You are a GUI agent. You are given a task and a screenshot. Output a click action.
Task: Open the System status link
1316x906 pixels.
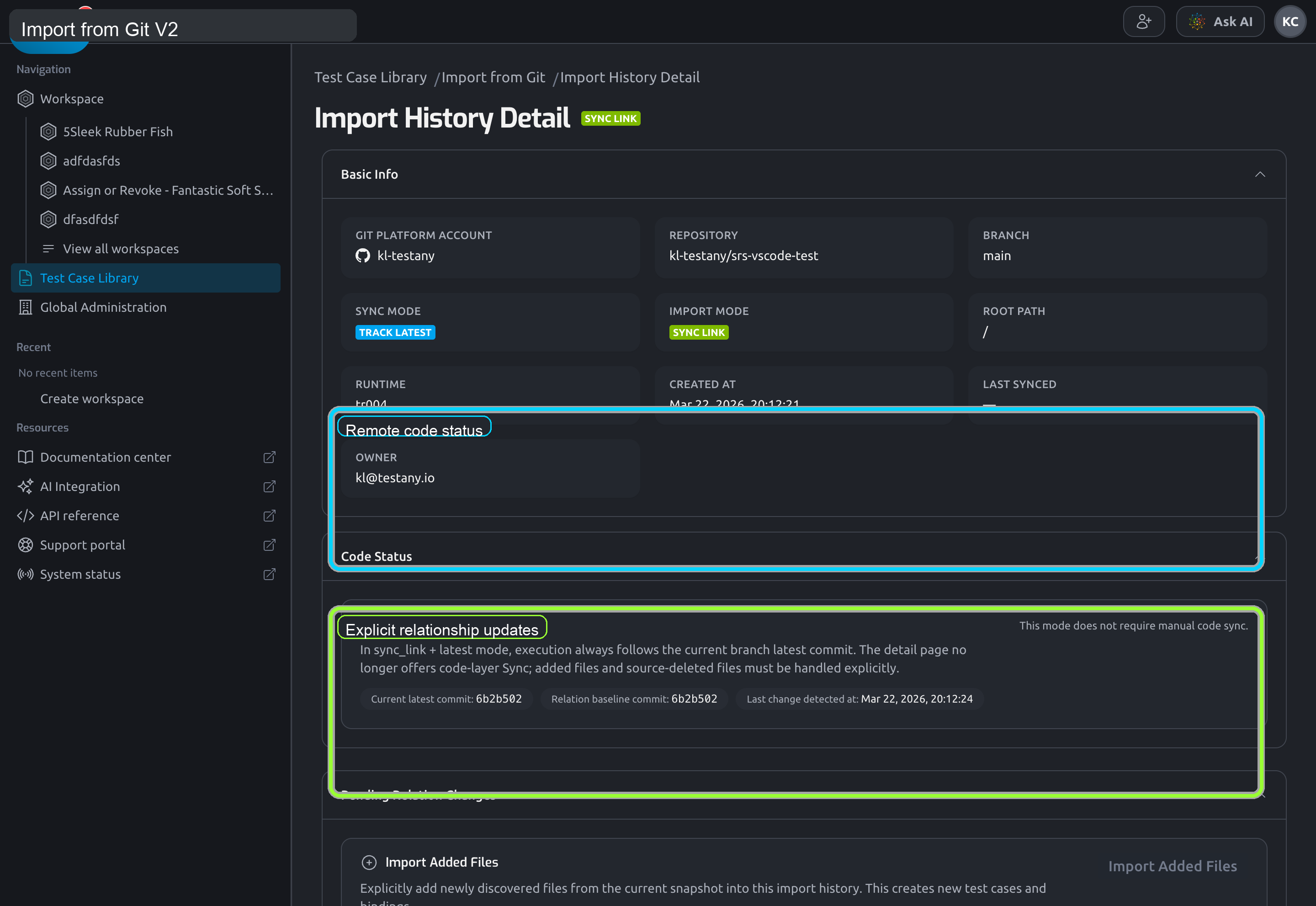(x=80, y=574)
